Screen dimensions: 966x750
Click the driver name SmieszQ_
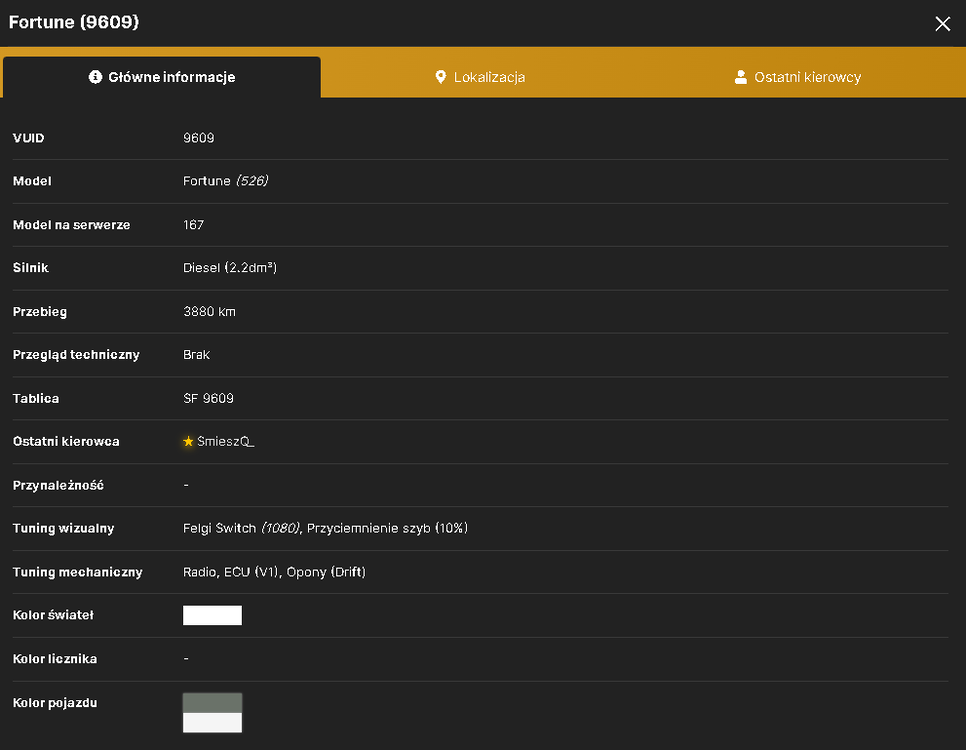click(225, 441)
